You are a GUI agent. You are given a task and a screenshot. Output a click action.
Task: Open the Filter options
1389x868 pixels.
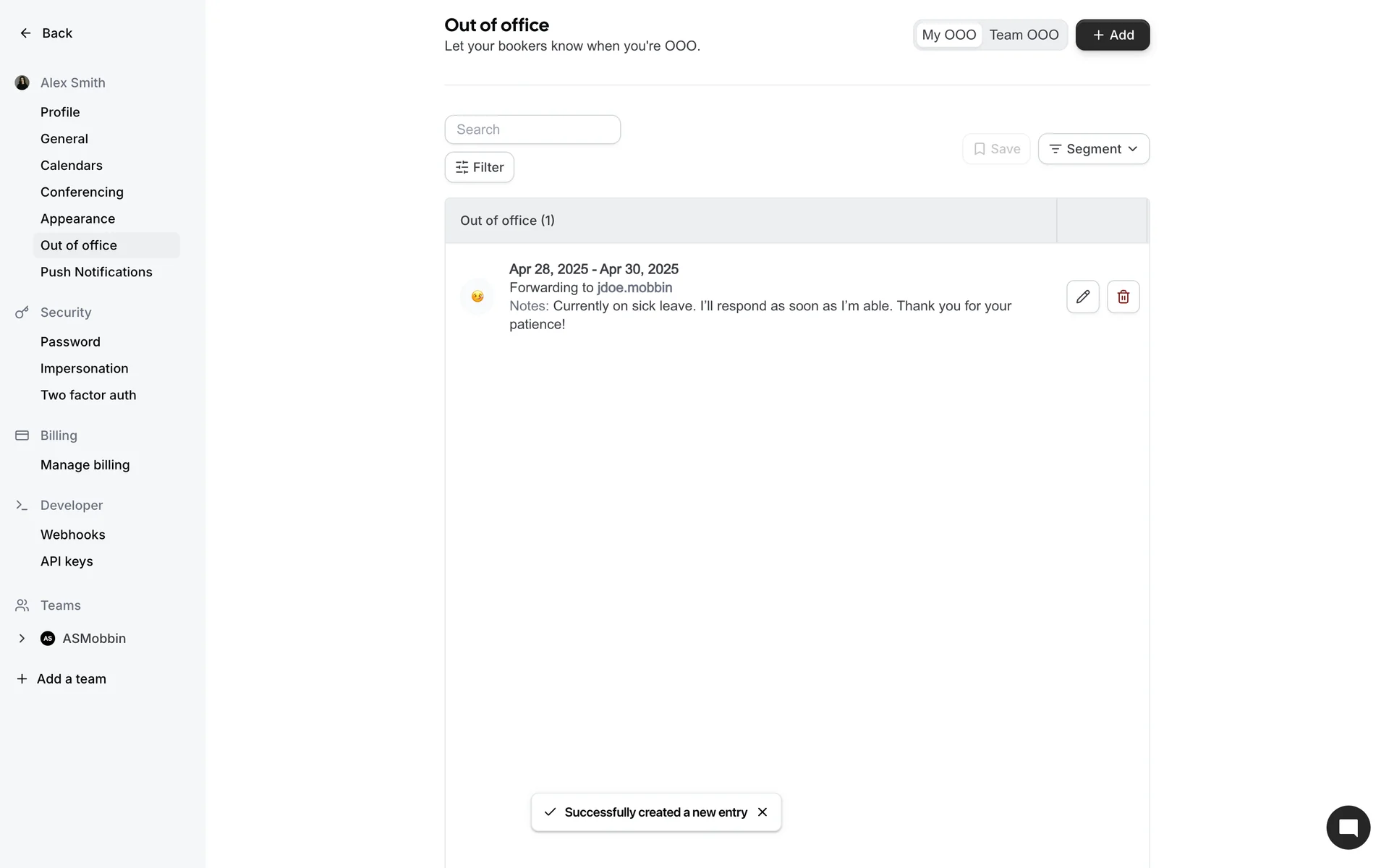coord(479,167)
